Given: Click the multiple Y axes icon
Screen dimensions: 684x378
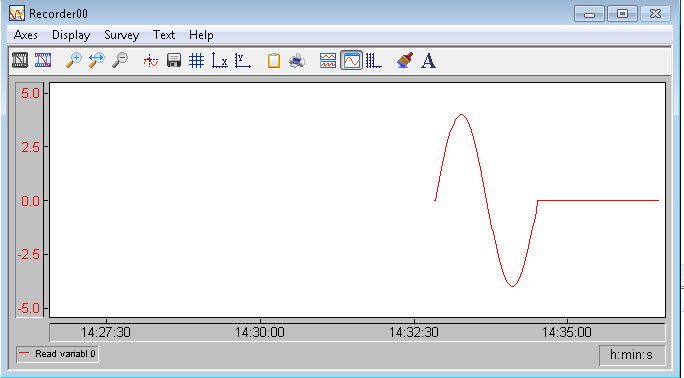Looking at the screenshot, I should (374, 60).
